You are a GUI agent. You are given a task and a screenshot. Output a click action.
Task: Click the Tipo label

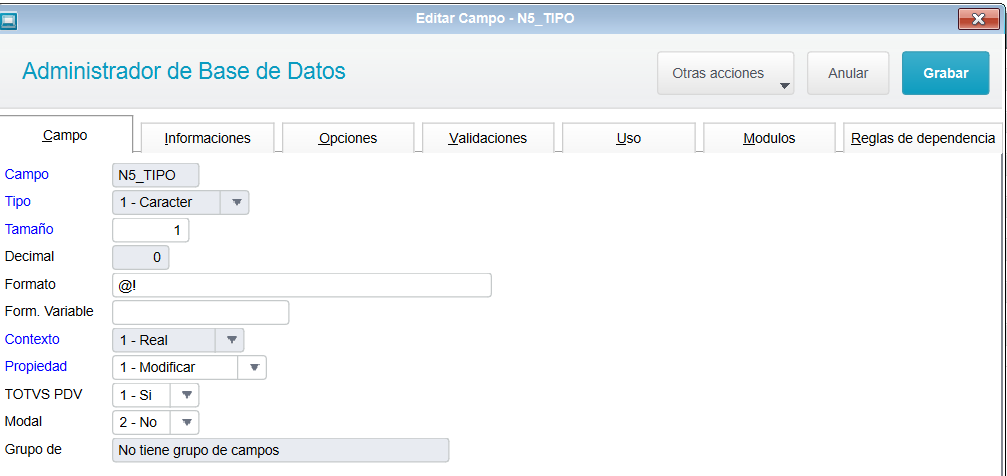(18, 201)
